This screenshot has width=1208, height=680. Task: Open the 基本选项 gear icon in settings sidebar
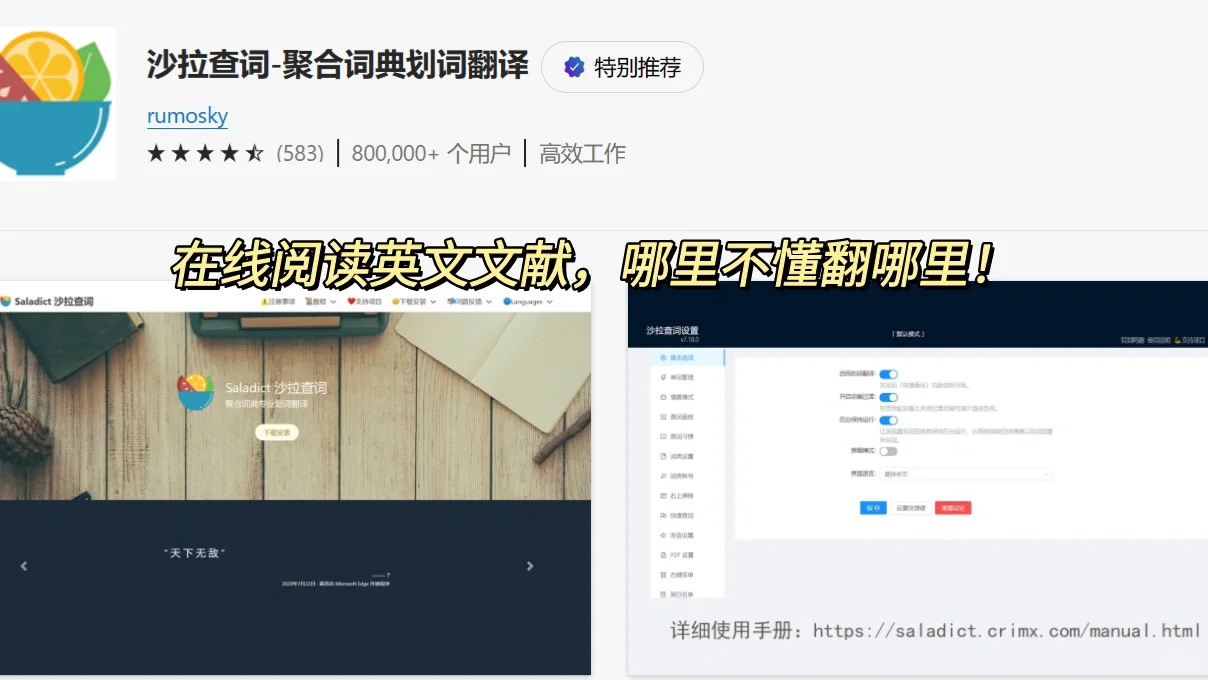[661, 358]
